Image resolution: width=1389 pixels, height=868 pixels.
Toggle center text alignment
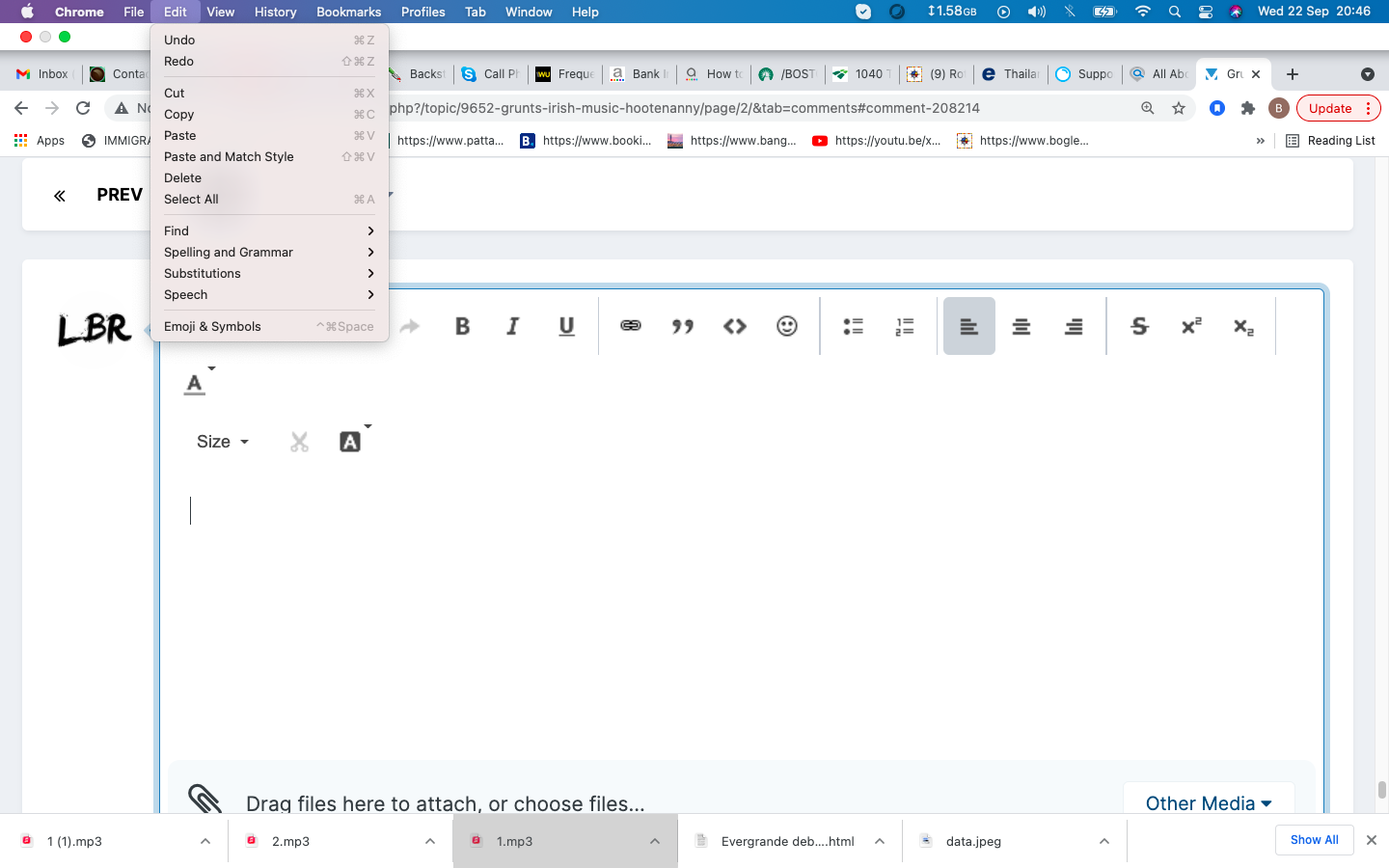click(1021, 326)
